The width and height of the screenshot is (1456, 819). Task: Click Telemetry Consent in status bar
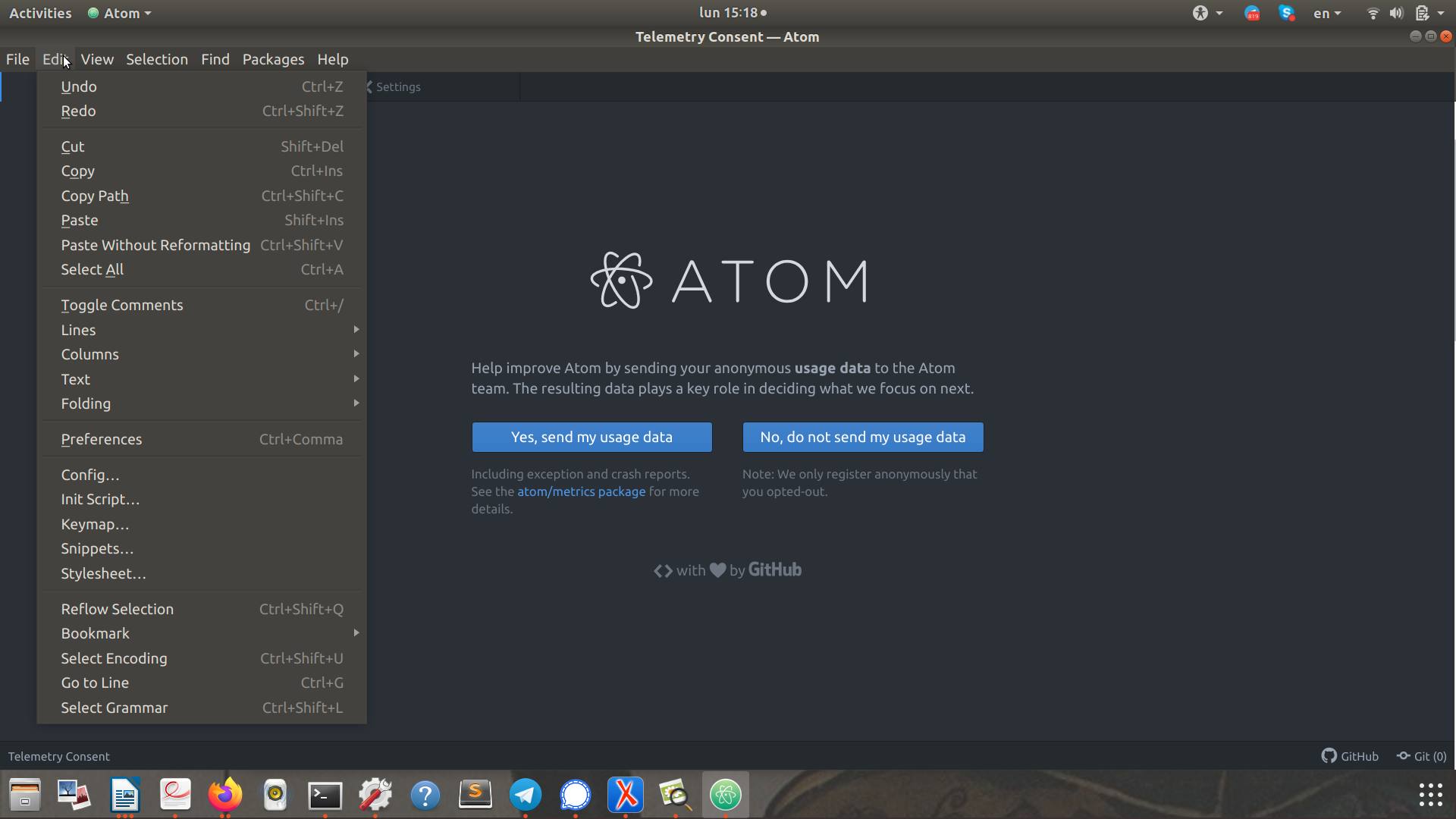coord(59,756)
